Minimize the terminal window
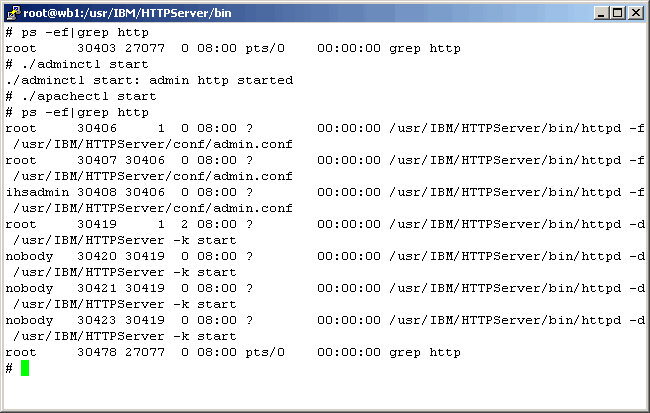650x413 pixels. coord(599,13)
